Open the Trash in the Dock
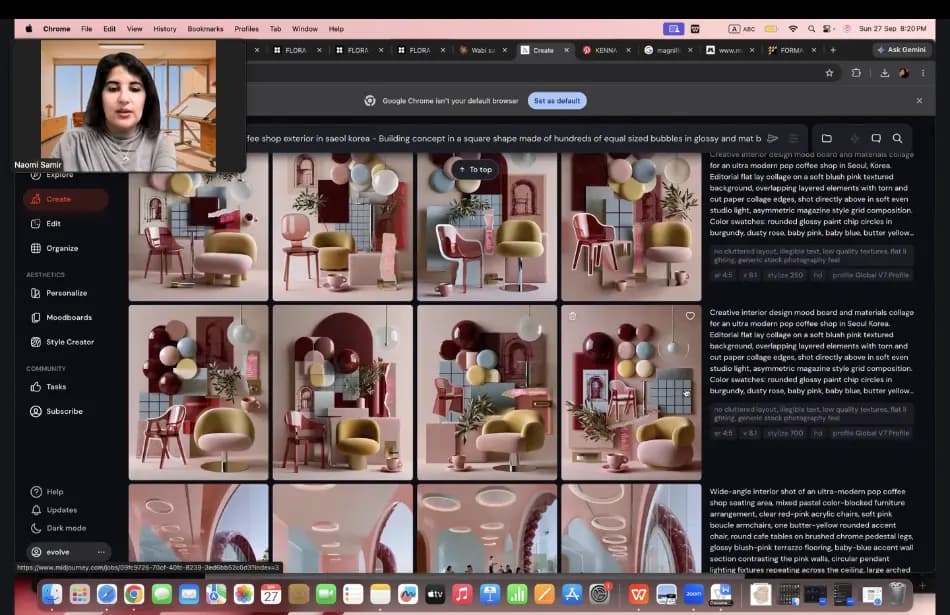The image size is (950, 615). click(897, 594)
